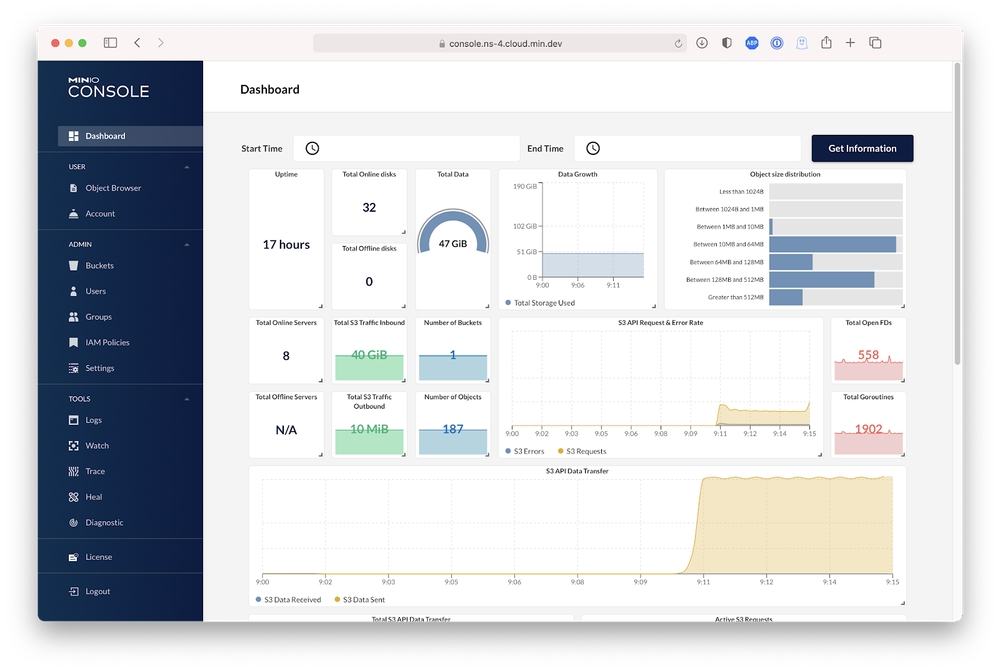Click the Start Time clock icon
The image size is (1000, 671).
[312, 149]
